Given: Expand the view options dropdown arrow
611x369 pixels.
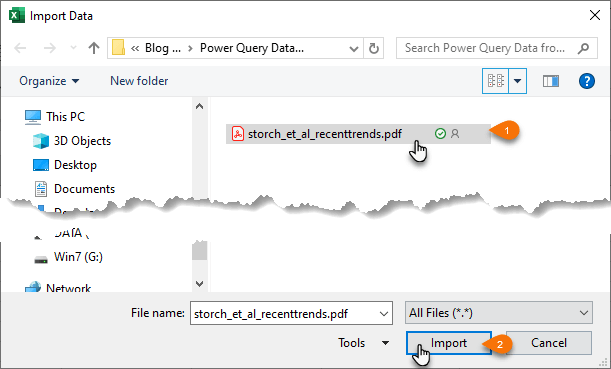Looking at the screenshot, I should point(517,81).
